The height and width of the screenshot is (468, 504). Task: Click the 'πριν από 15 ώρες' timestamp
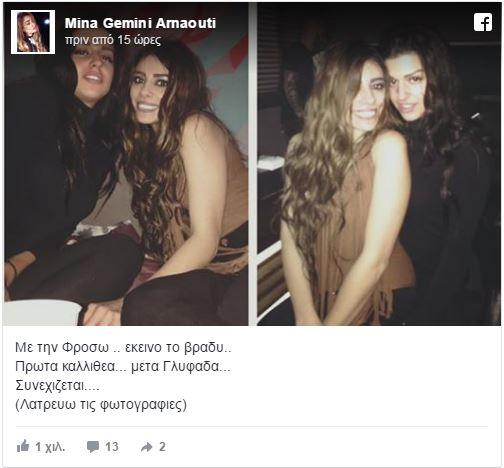click(113, 40)
